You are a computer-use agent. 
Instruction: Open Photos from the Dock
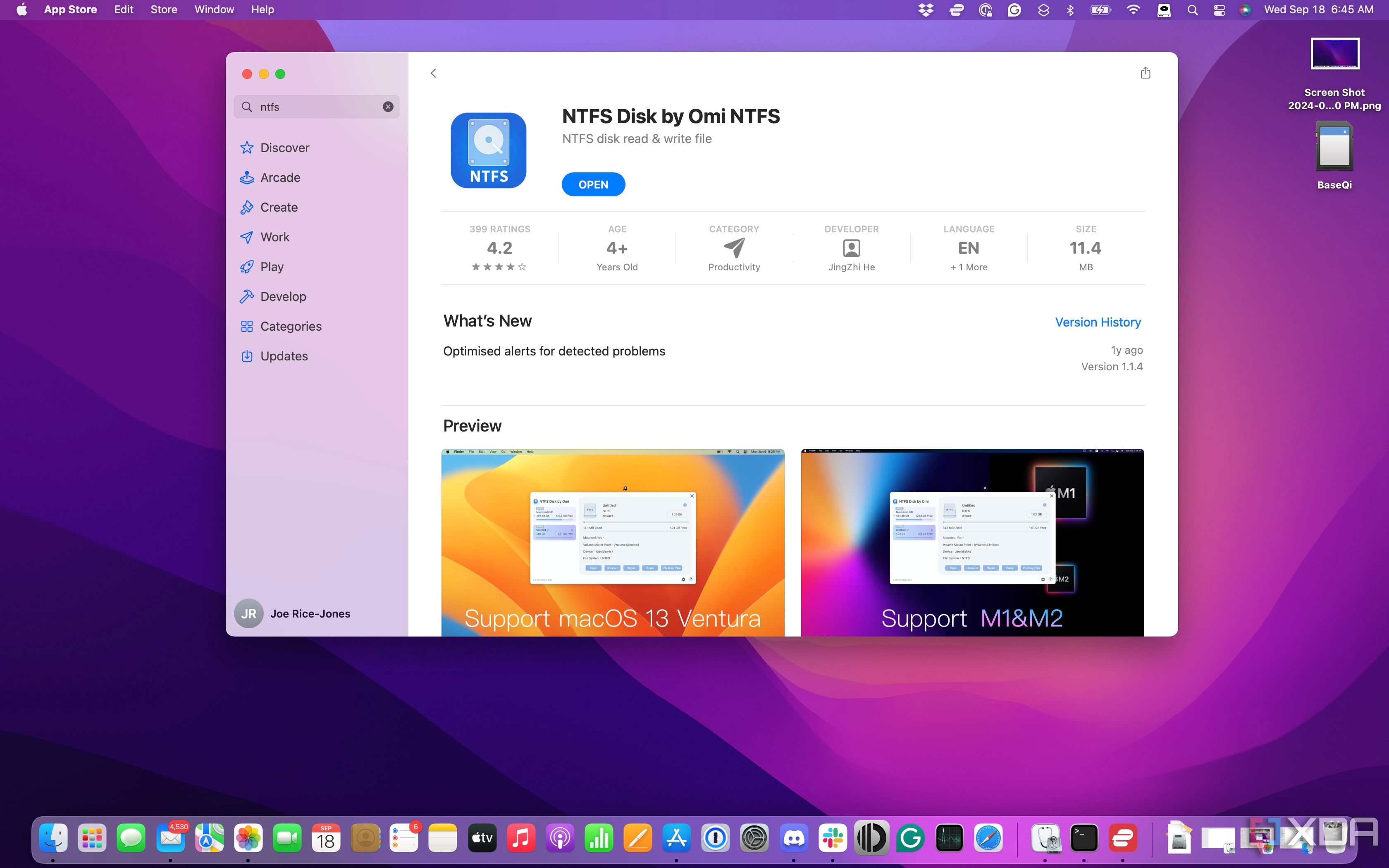[x=248, y=838]
